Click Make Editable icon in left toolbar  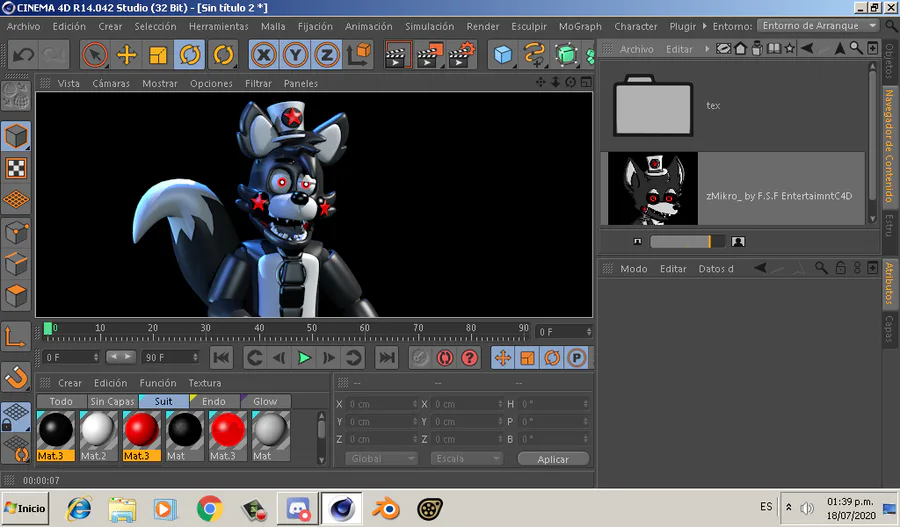[x=15, y=96]
